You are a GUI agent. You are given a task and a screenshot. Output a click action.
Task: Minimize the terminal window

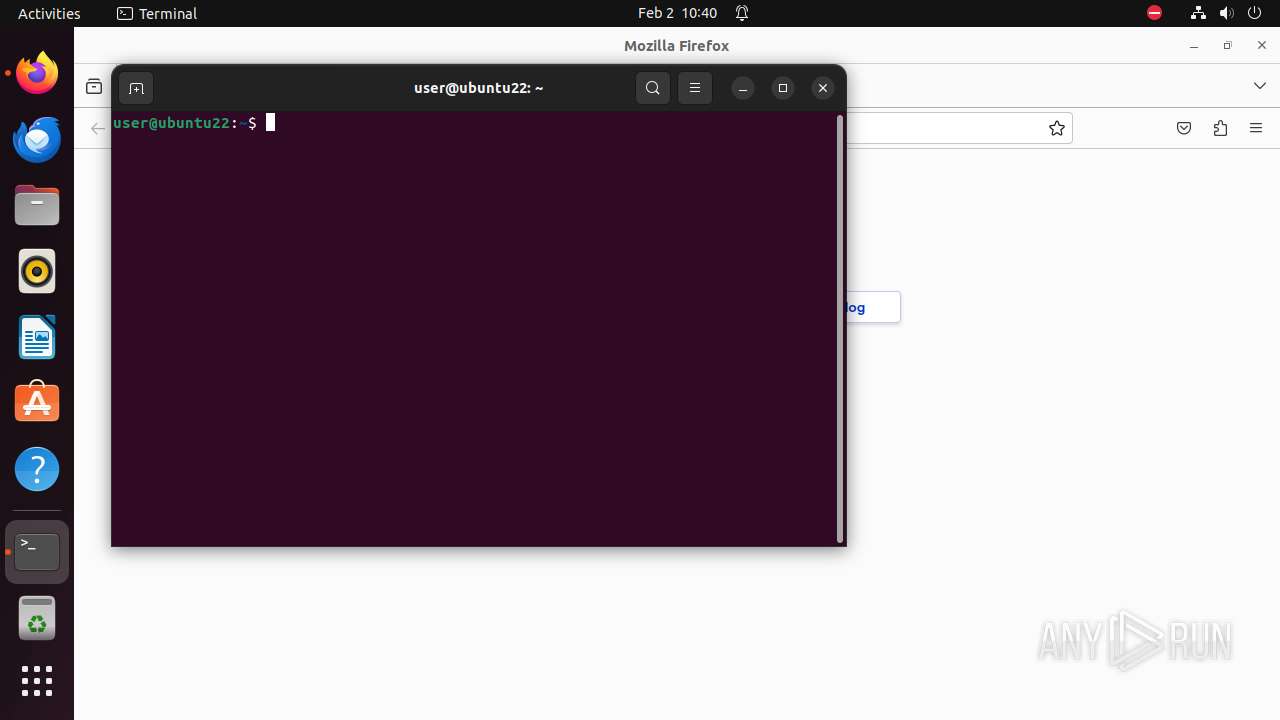point(743,88)
